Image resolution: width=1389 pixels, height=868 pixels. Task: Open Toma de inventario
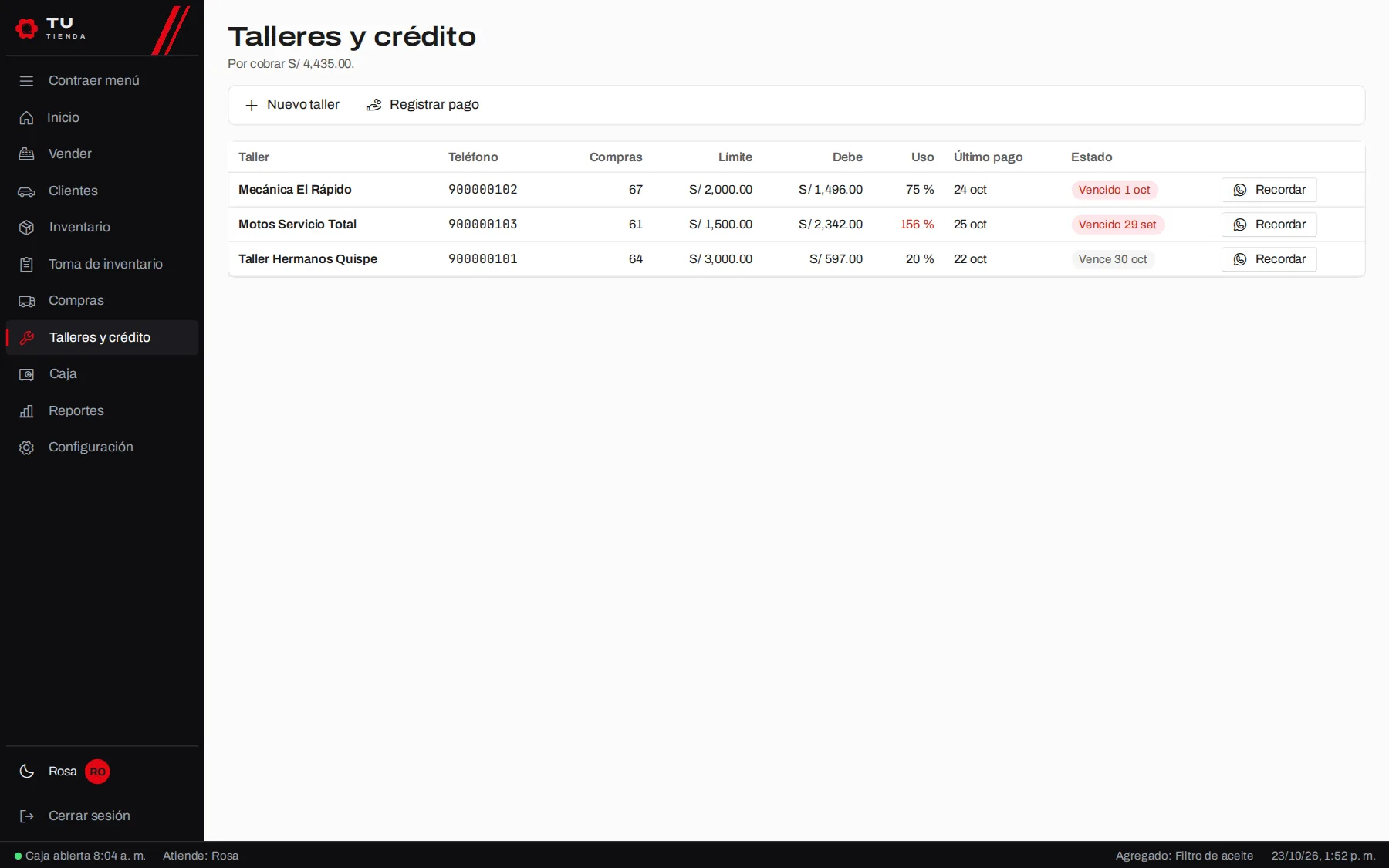coord(102,264)
